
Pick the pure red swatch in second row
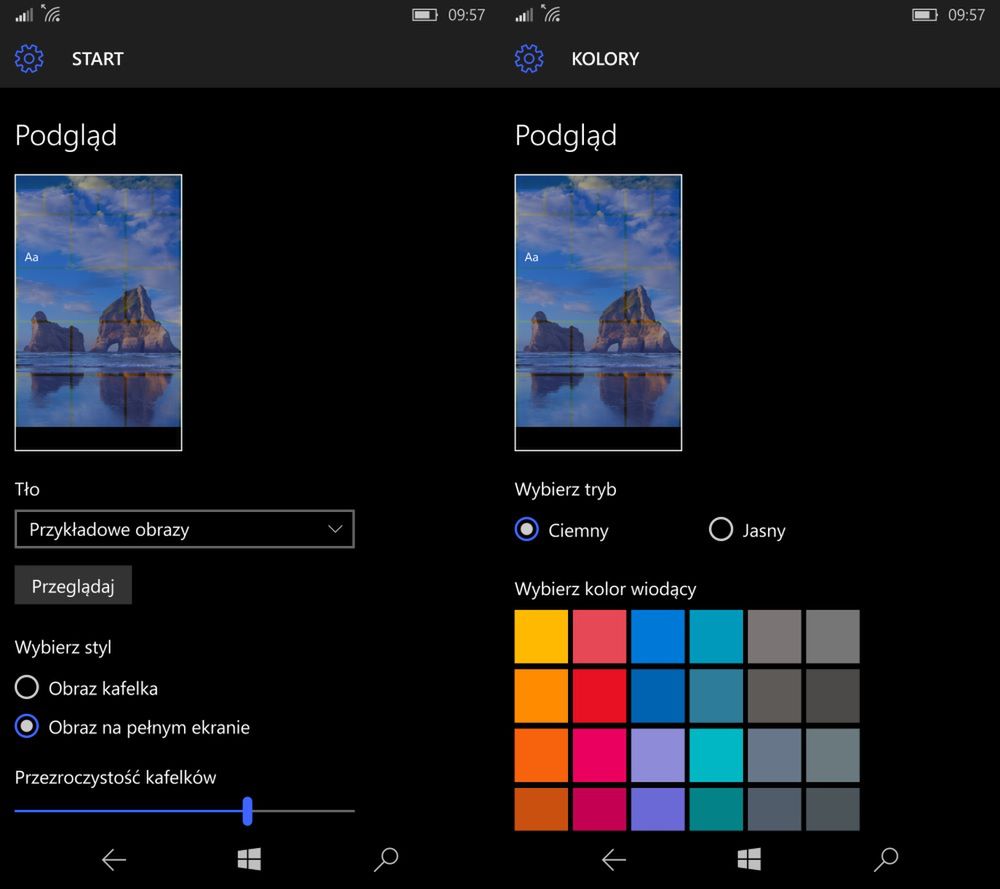(599, 696)
